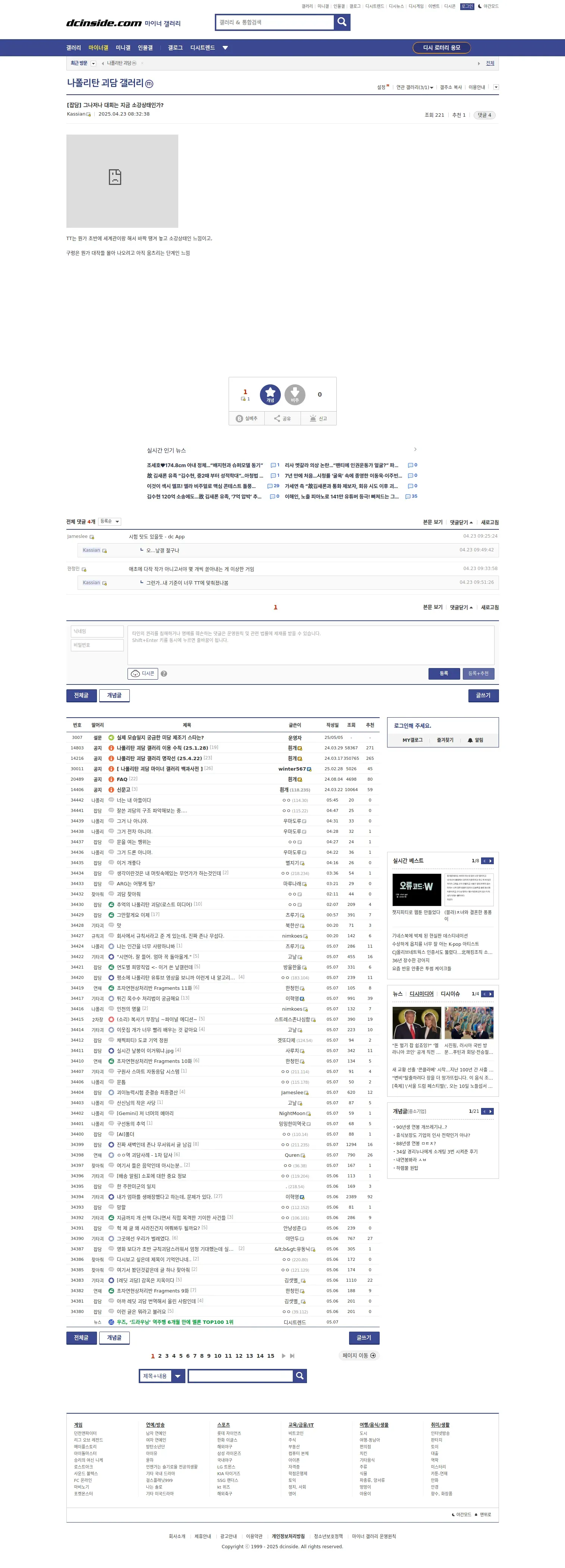Click previous arrow in 개념글 side panel
565x1568 pixels.
click(x=485, y=1111)
